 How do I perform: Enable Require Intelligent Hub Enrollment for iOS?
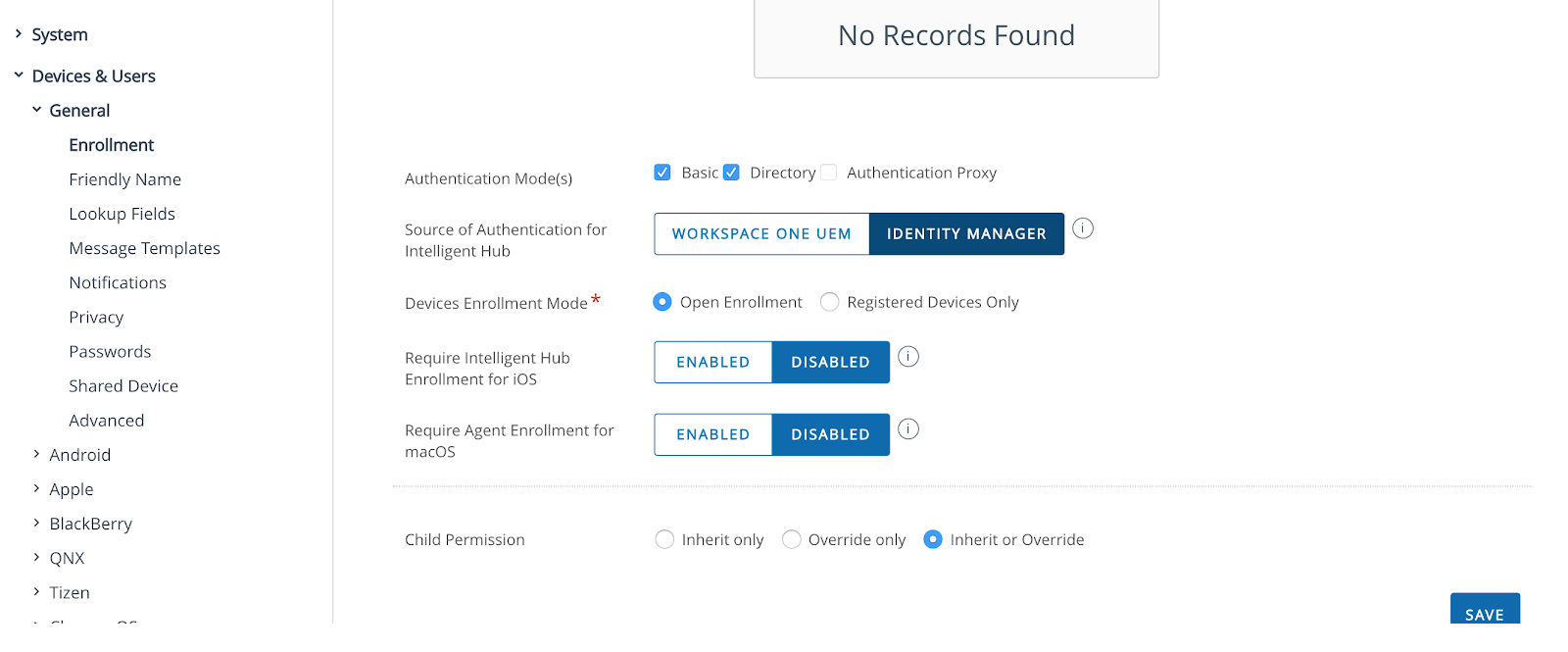point(712,362)
